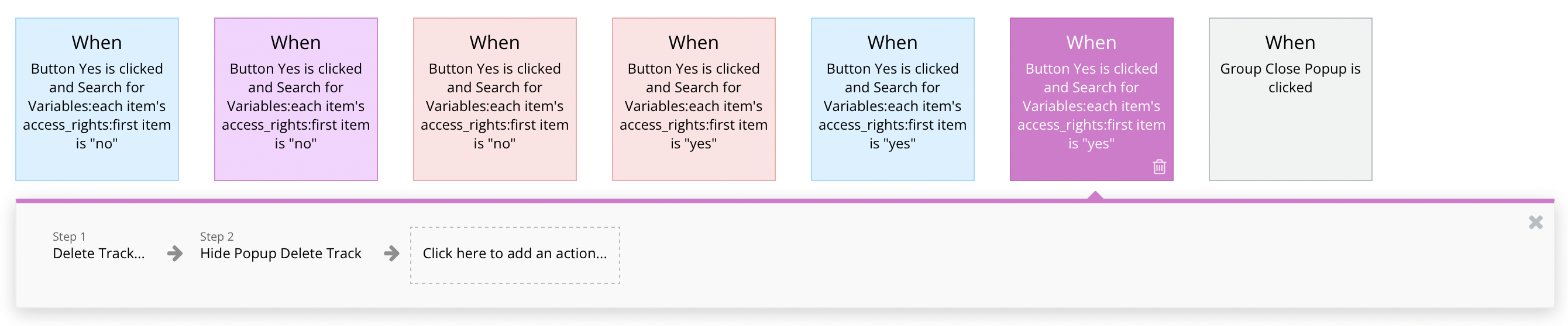Click arrow between Step 1 and Step 2

coord(175,253)
